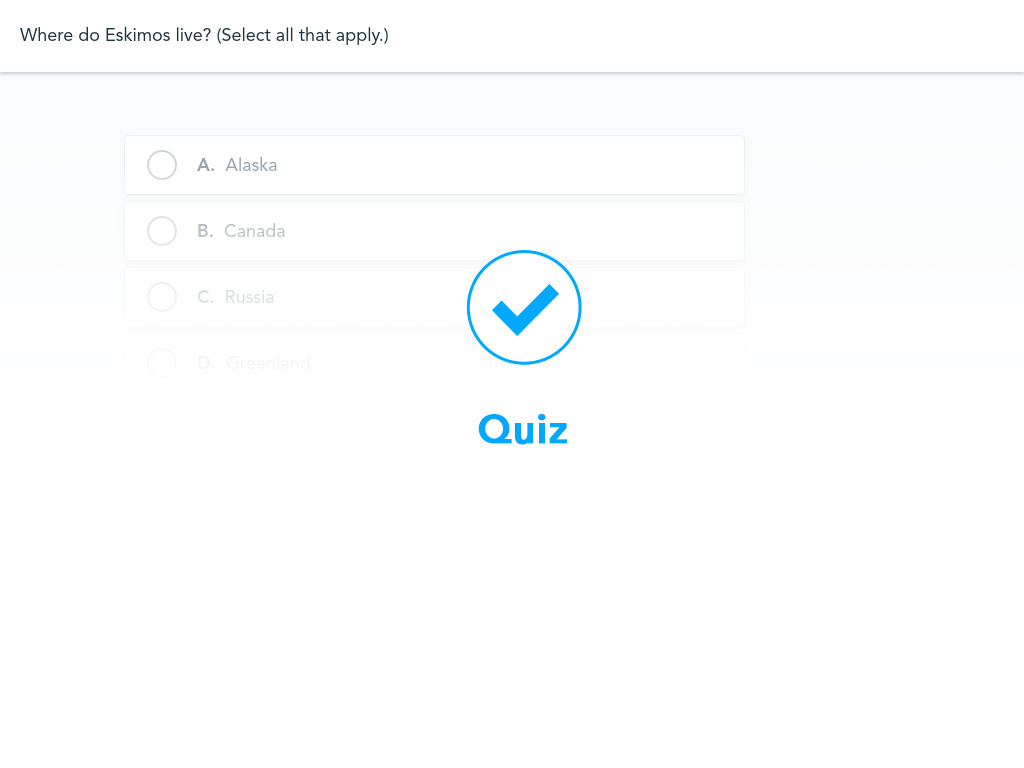Click the "(Select all that apply.)" hint text
The width and height of the screenshot is (1024, 768).
point(302,35)
